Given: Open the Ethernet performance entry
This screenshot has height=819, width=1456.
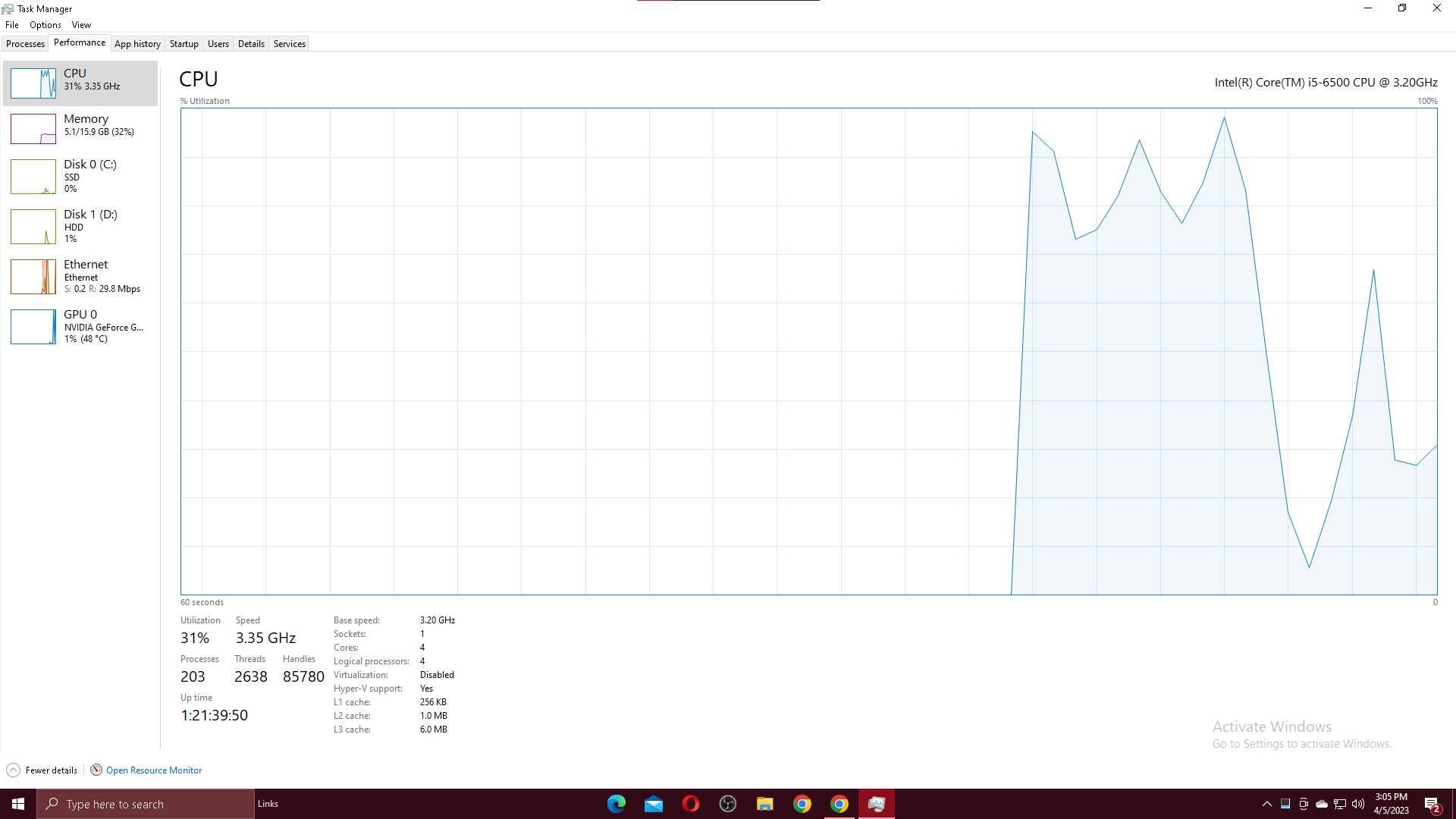Looking at the screenshot, I should click(80, 276).
